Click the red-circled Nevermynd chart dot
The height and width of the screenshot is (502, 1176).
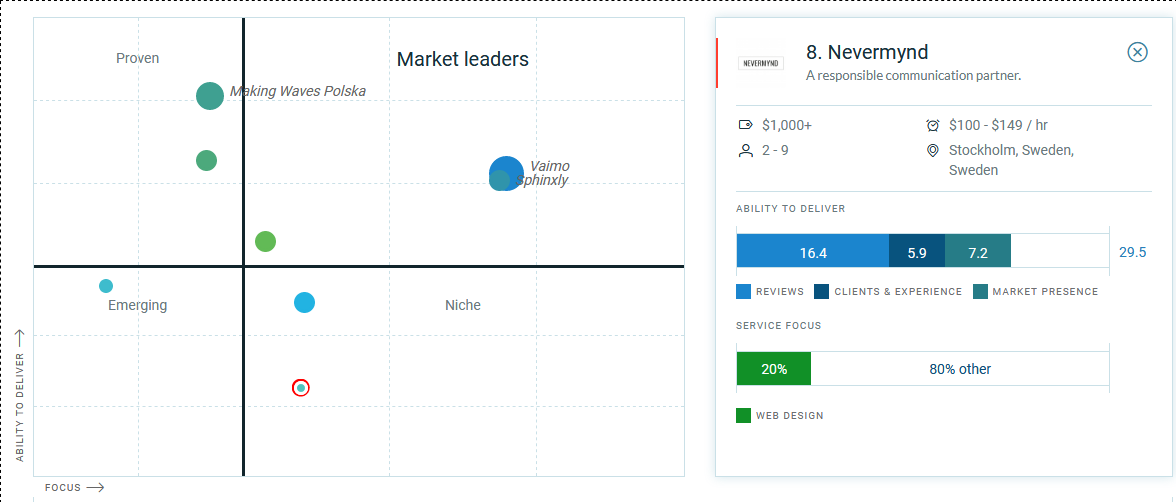point(301,387)
